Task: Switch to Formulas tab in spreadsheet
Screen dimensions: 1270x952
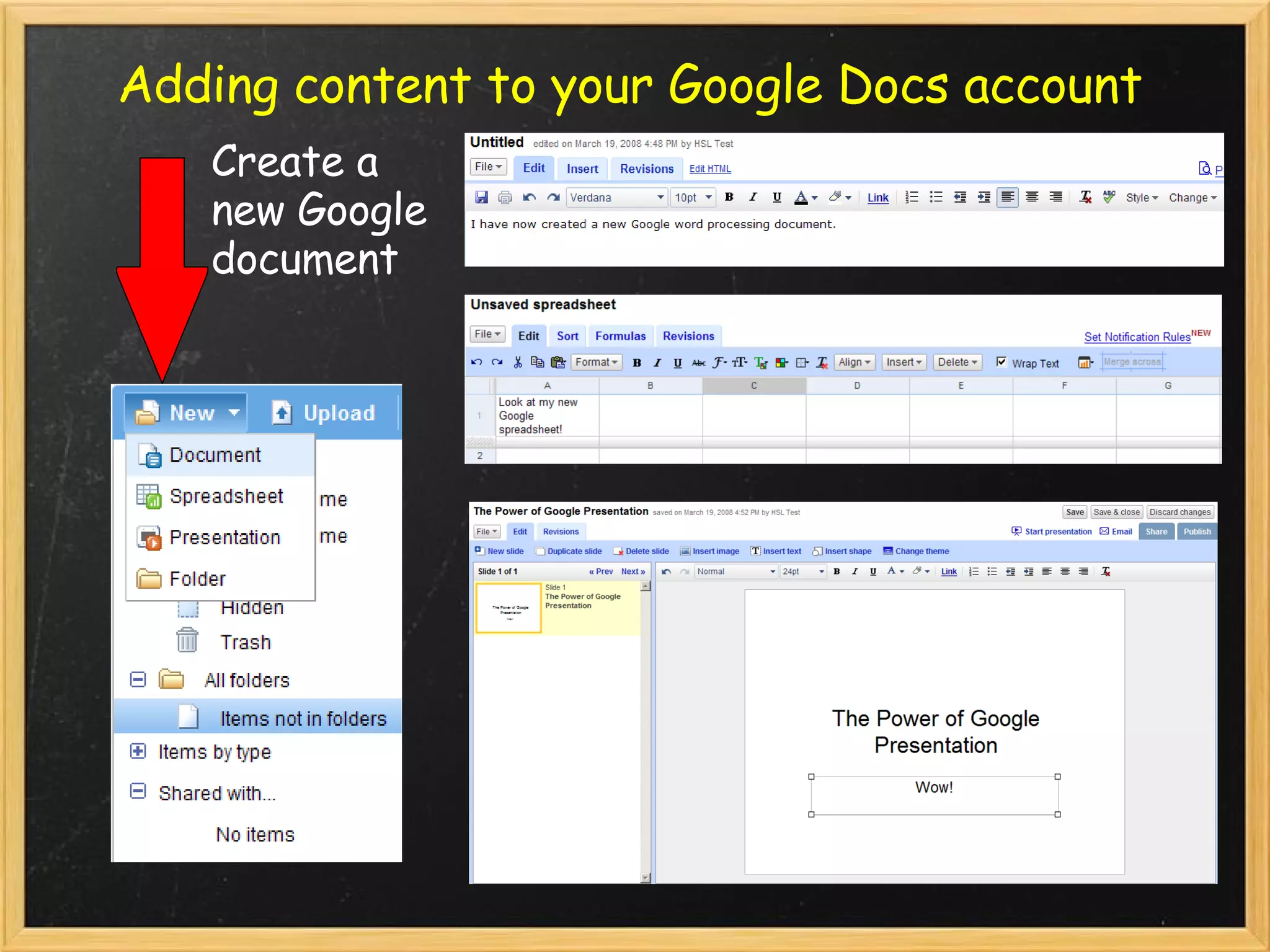Action: pyautogui.click(x=621, y=336)
